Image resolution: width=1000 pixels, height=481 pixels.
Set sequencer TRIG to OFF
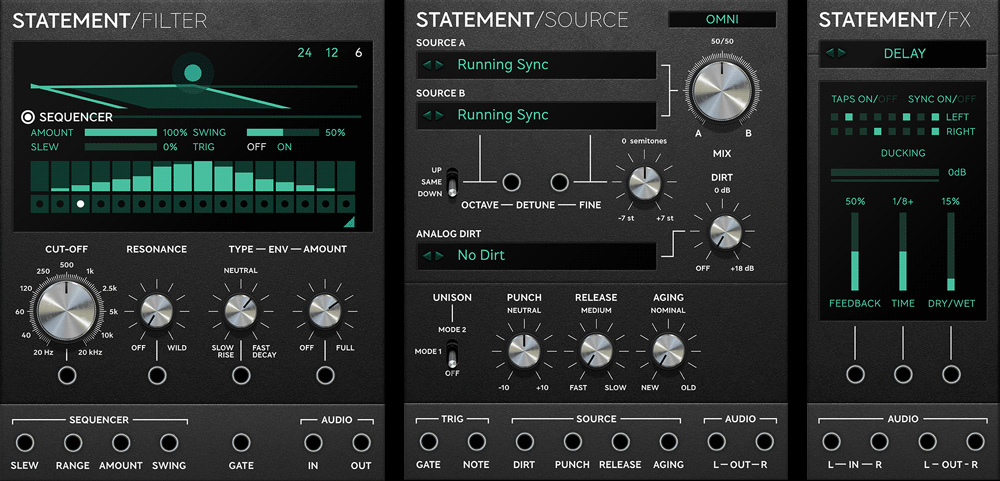tap(256, 147)
